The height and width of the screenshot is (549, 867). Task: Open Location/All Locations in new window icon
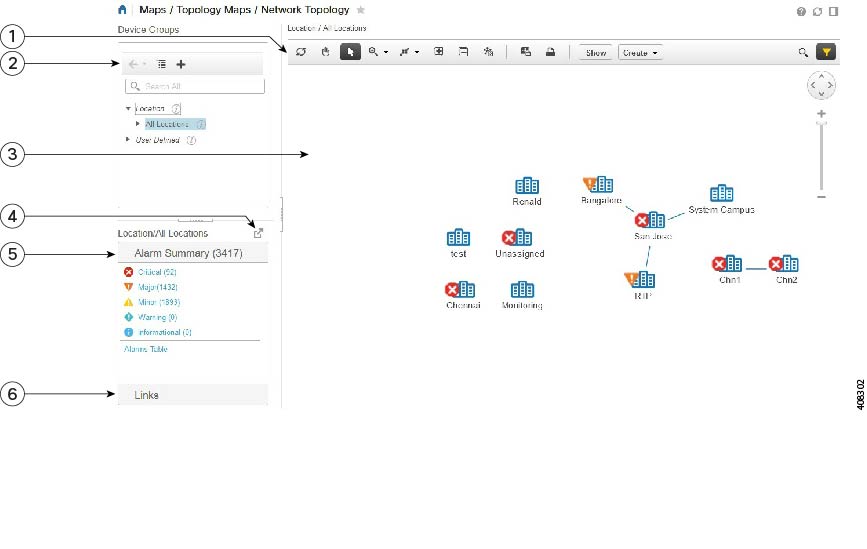(x=258, y=233)
